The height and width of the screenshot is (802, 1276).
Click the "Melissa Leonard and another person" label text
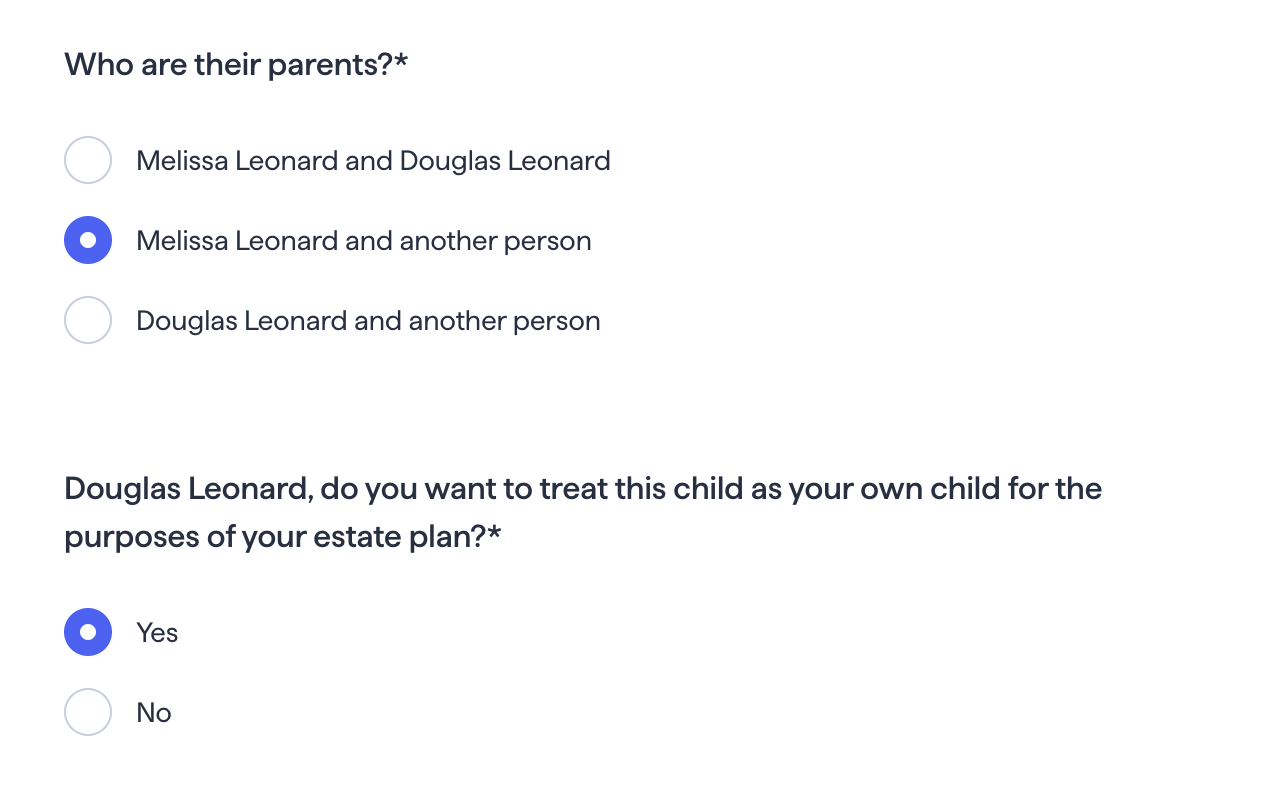(x=364, y=241)
